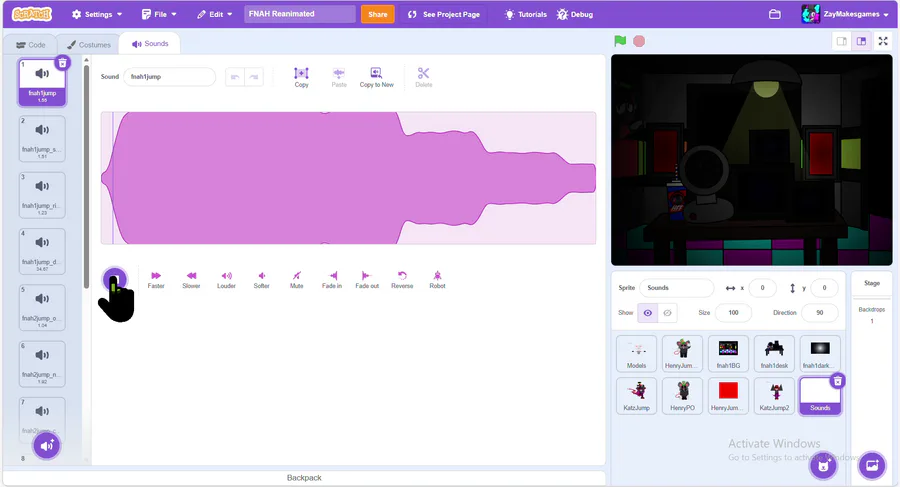
Task: Select the Models sprite
Action: tap(636, 354)
